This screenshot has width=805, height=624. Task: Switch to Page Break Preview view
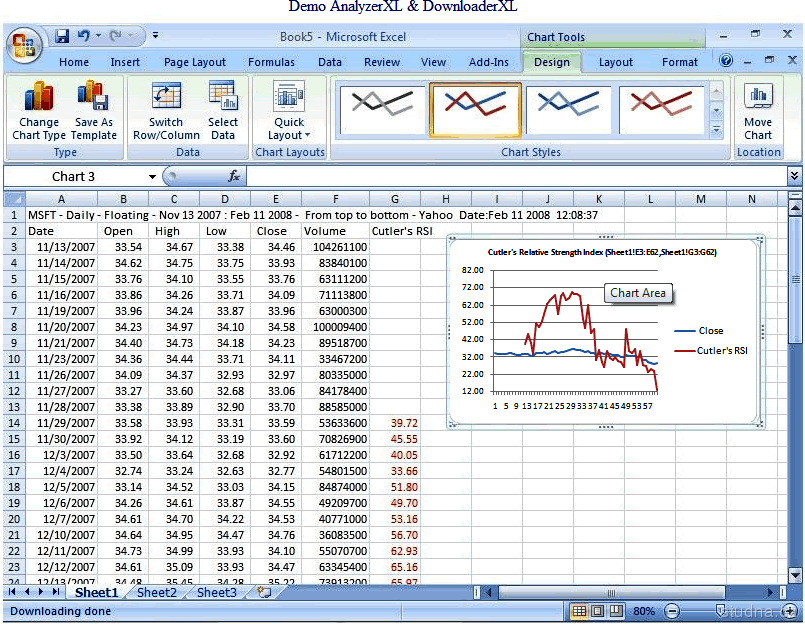point(616,611)
